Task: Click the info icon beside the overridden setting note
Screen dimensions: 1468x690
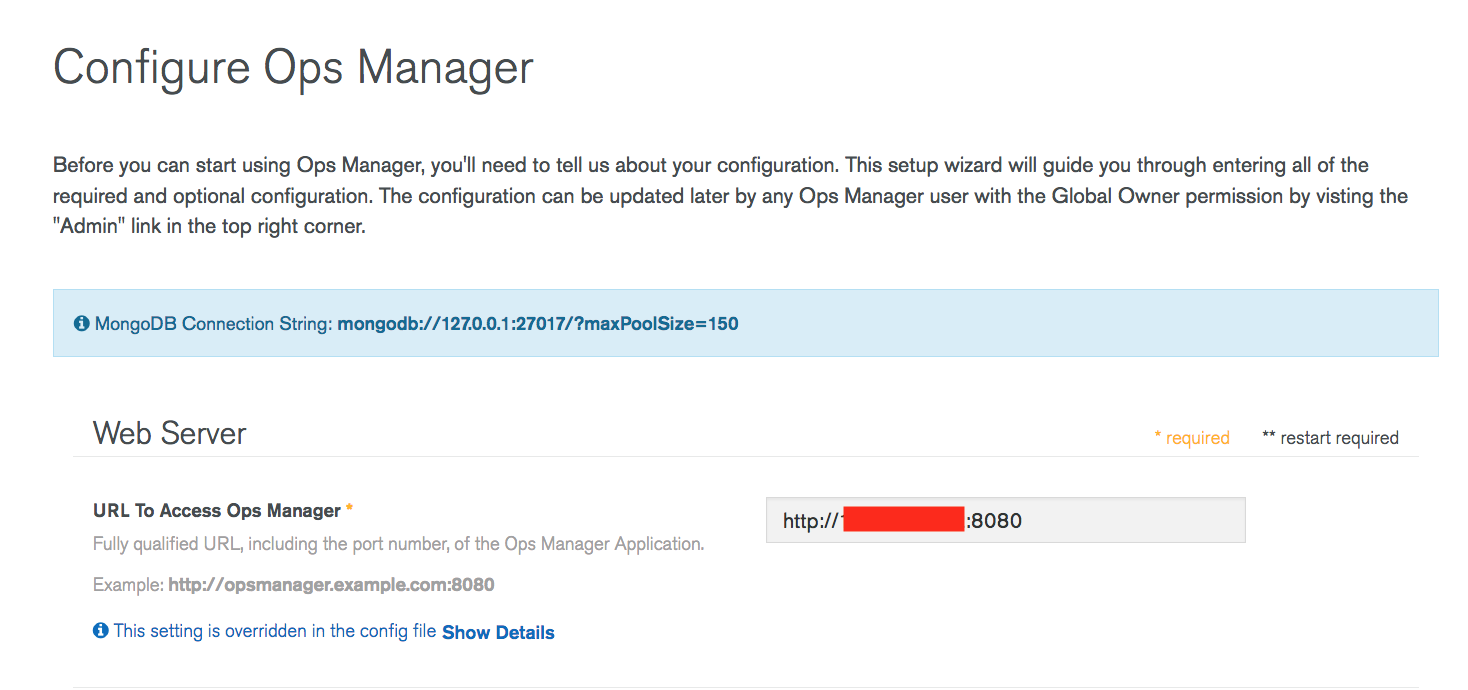Action: [x=101, y=631]
